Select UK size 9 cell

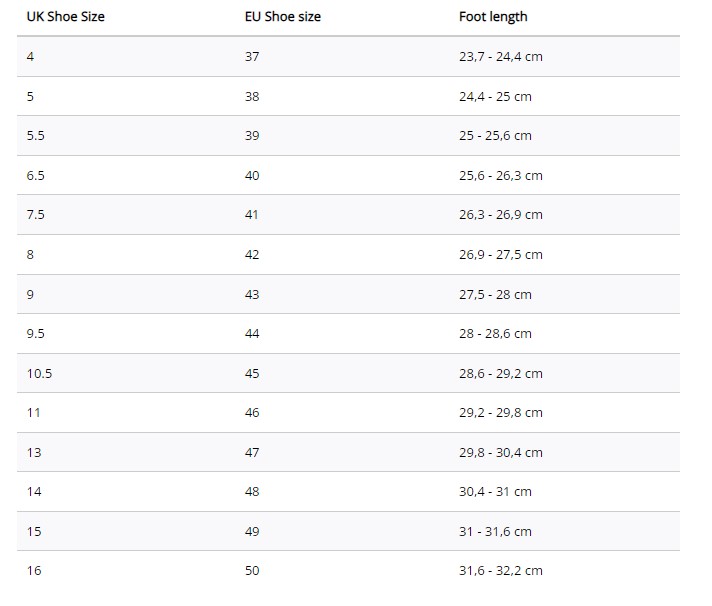[30, 294]
